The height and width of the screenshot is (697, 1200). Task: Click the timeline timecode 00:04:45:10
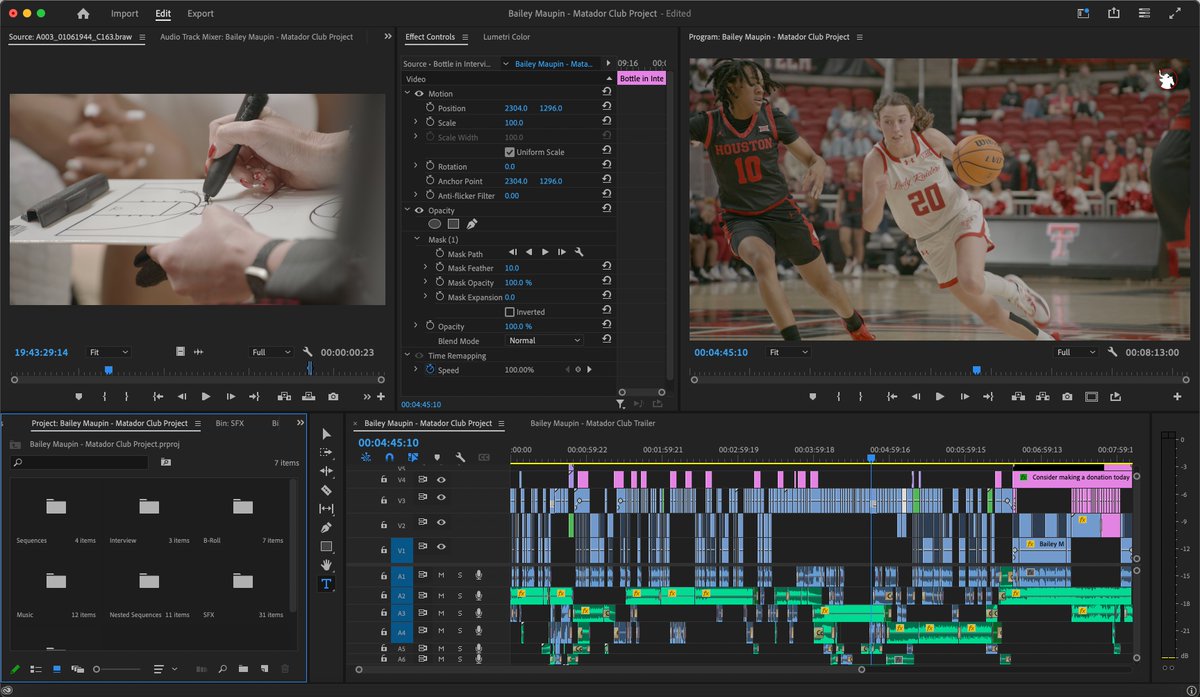388,442
